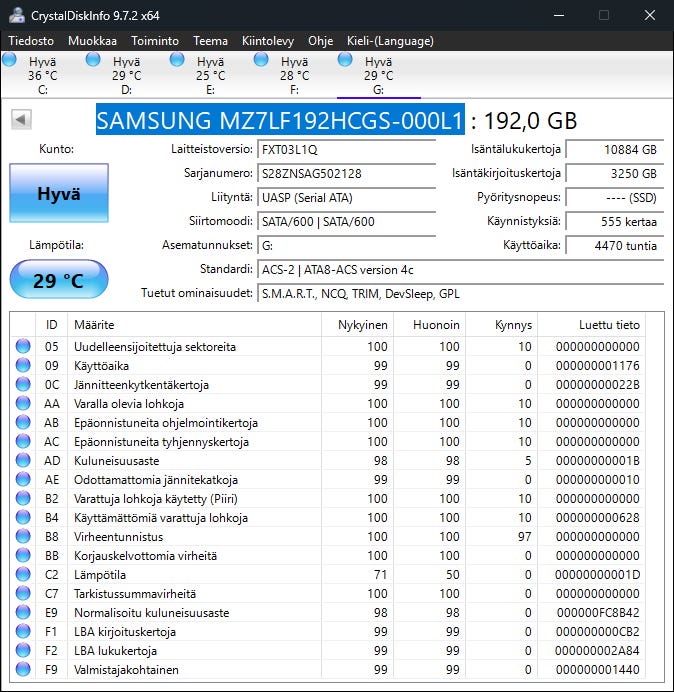Open the Kieli-(Language) menu

click(x=389, y=41)
